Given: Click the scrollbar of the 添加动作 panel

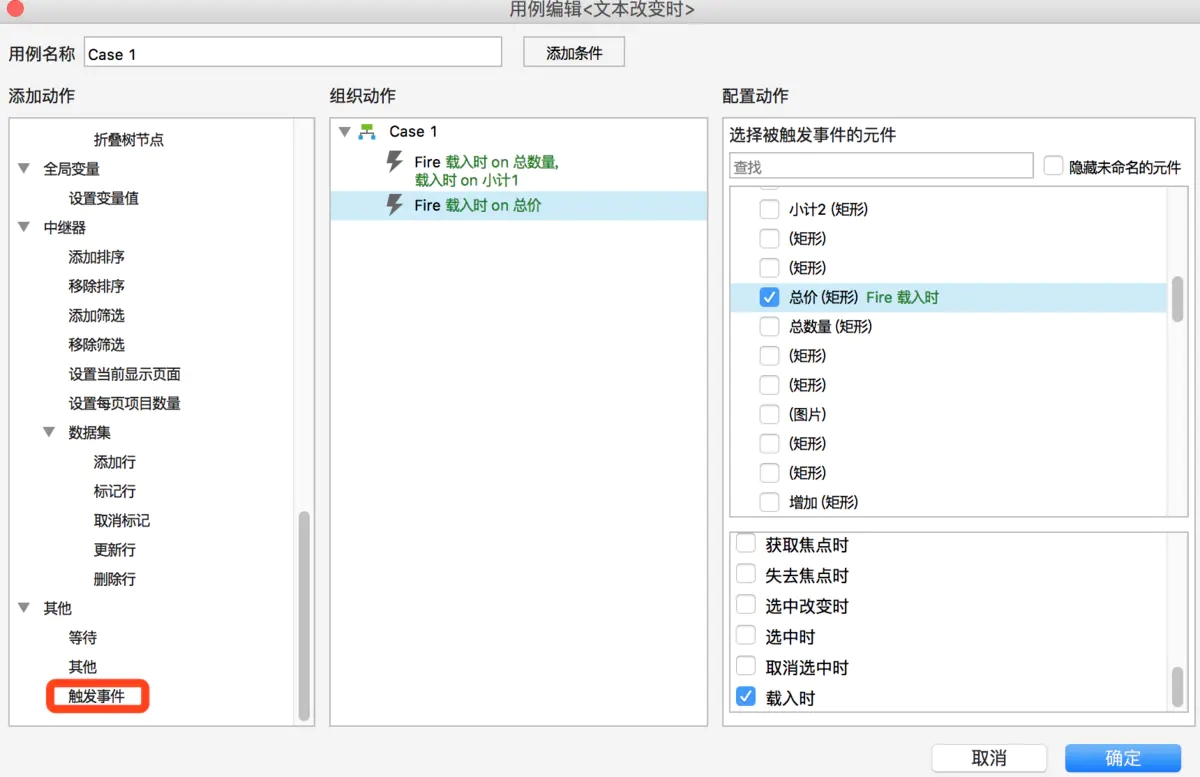Looking at the screenshot, I should click(305, 600).
